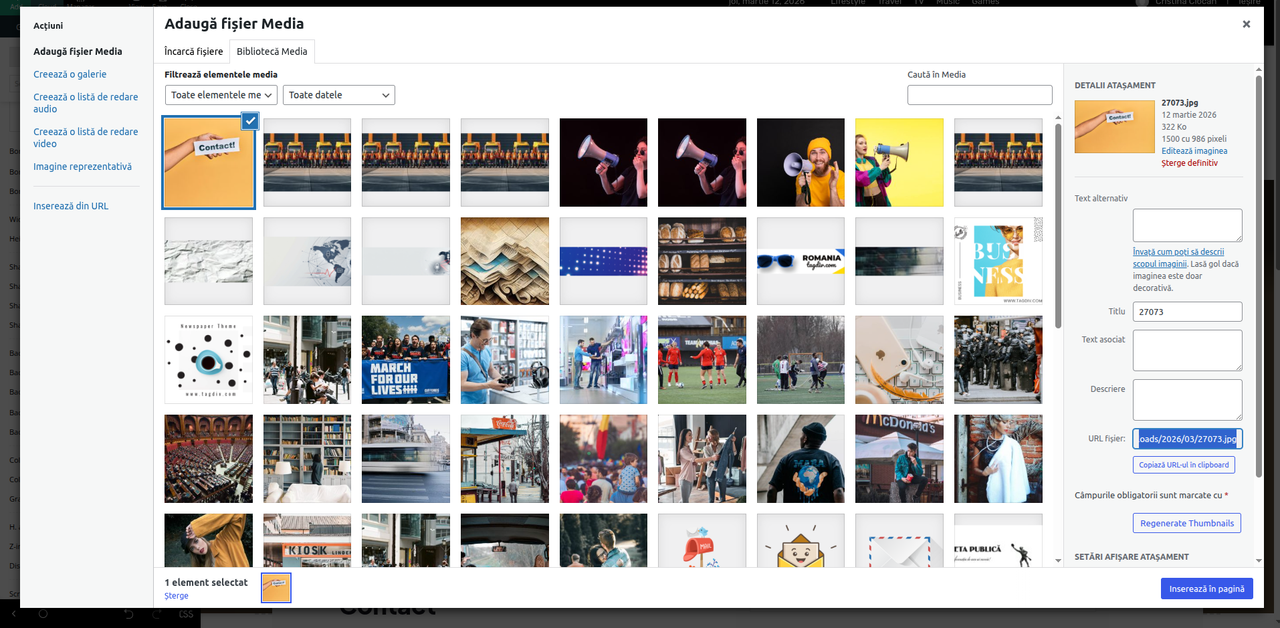Choose Creează o listă de redare video
This screenshot has width=1280, height=628.
point(86,138)
